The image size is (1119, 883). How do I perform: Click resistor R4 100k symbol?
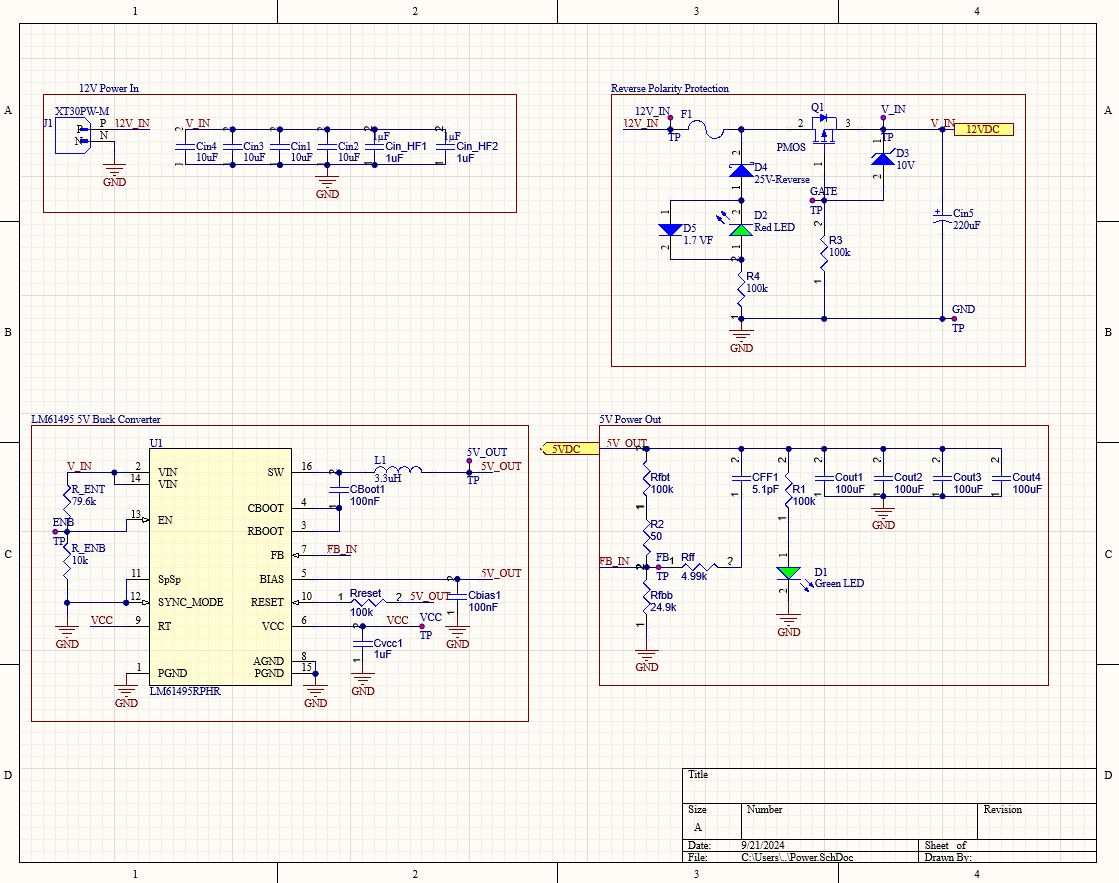click(741, 288)
